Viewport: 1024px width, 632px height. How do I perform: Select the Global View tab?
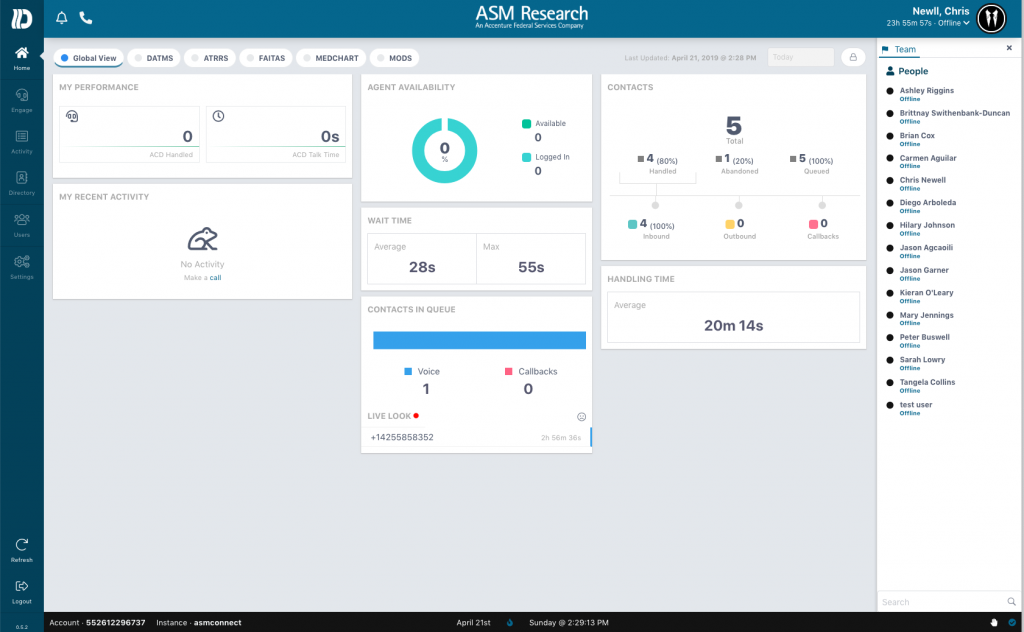coord(88,58)
